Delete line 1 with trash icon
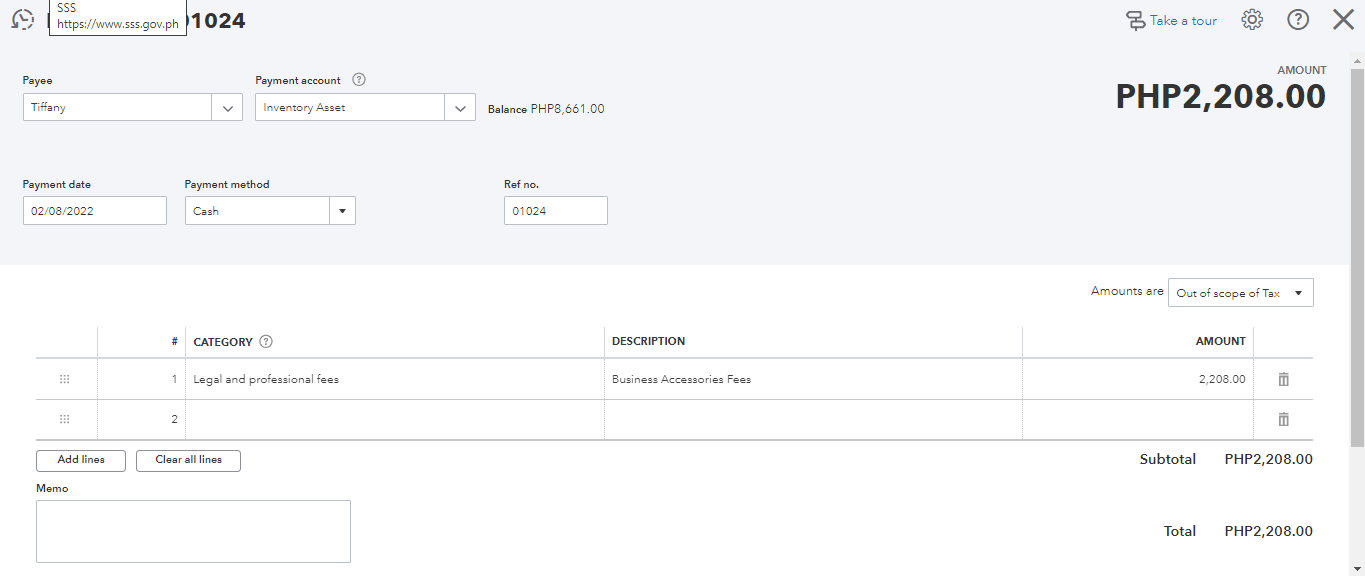Screen dimensions: 1365x576 click(1284, 379)
